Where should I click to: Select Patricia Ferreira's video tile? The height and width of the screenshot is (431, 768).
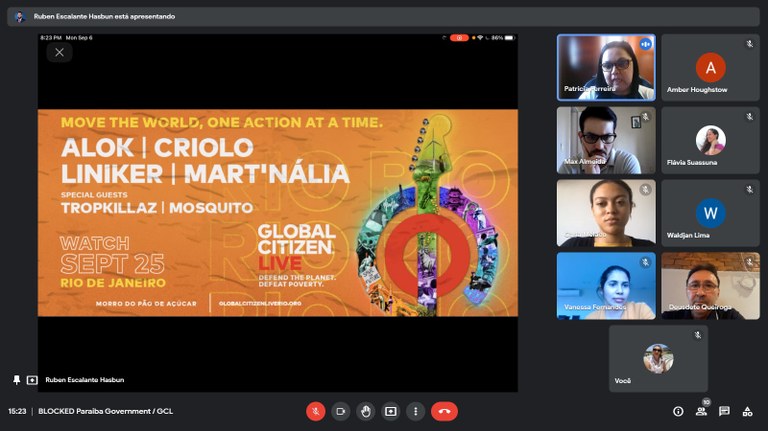click(606, 67)
